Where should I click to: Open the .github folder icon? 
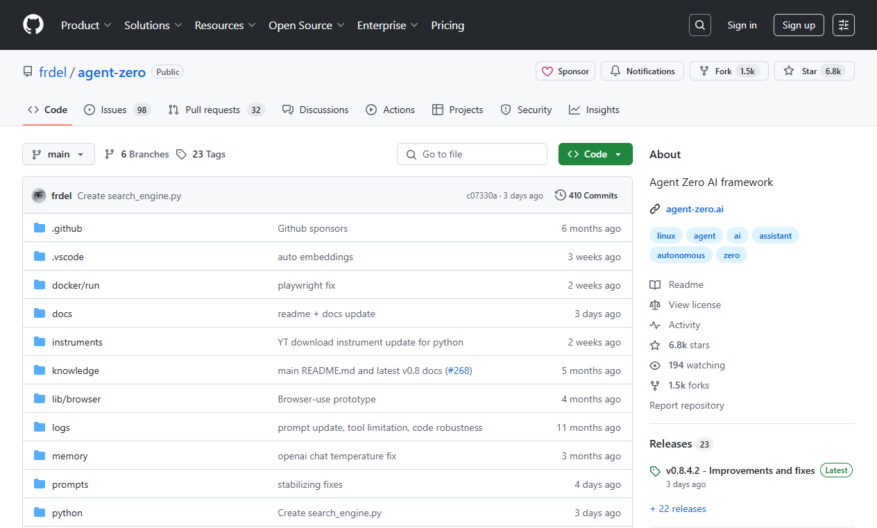[39, 228]
